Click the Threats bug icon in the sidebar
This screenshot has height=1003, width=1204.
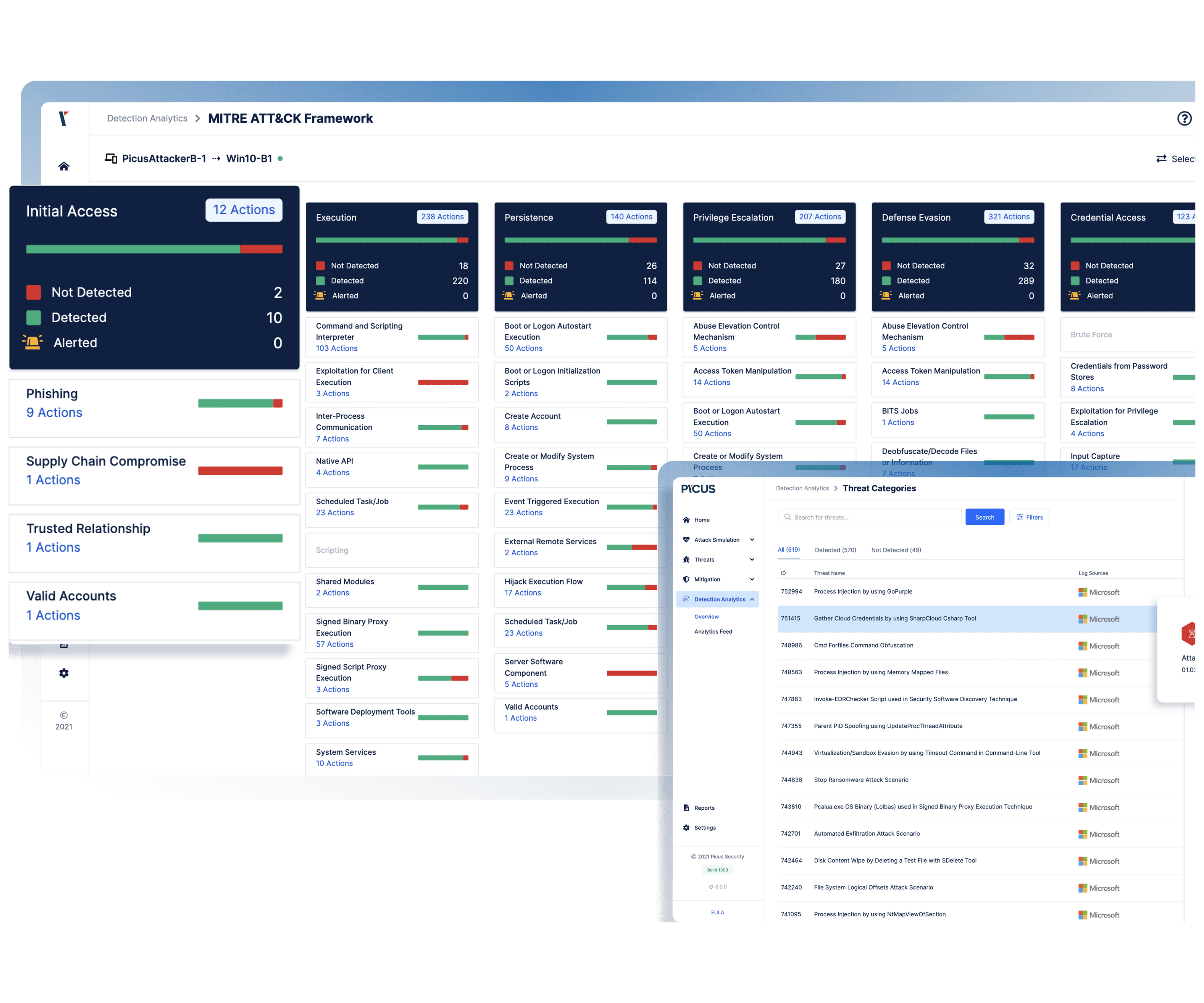pyautogui.click(x=686, y=559)
